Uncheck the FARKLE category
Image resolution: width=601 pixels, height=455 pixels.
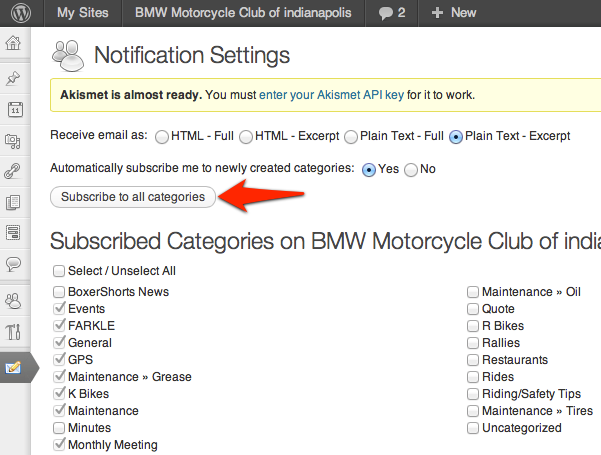point(59,326)
